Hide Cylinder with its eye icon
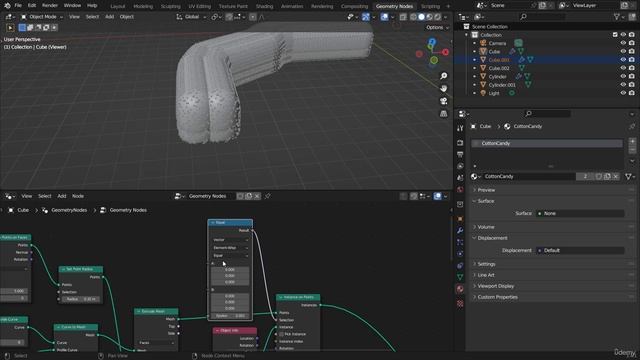This screenshot has height=360, width=640. point(623,76)
